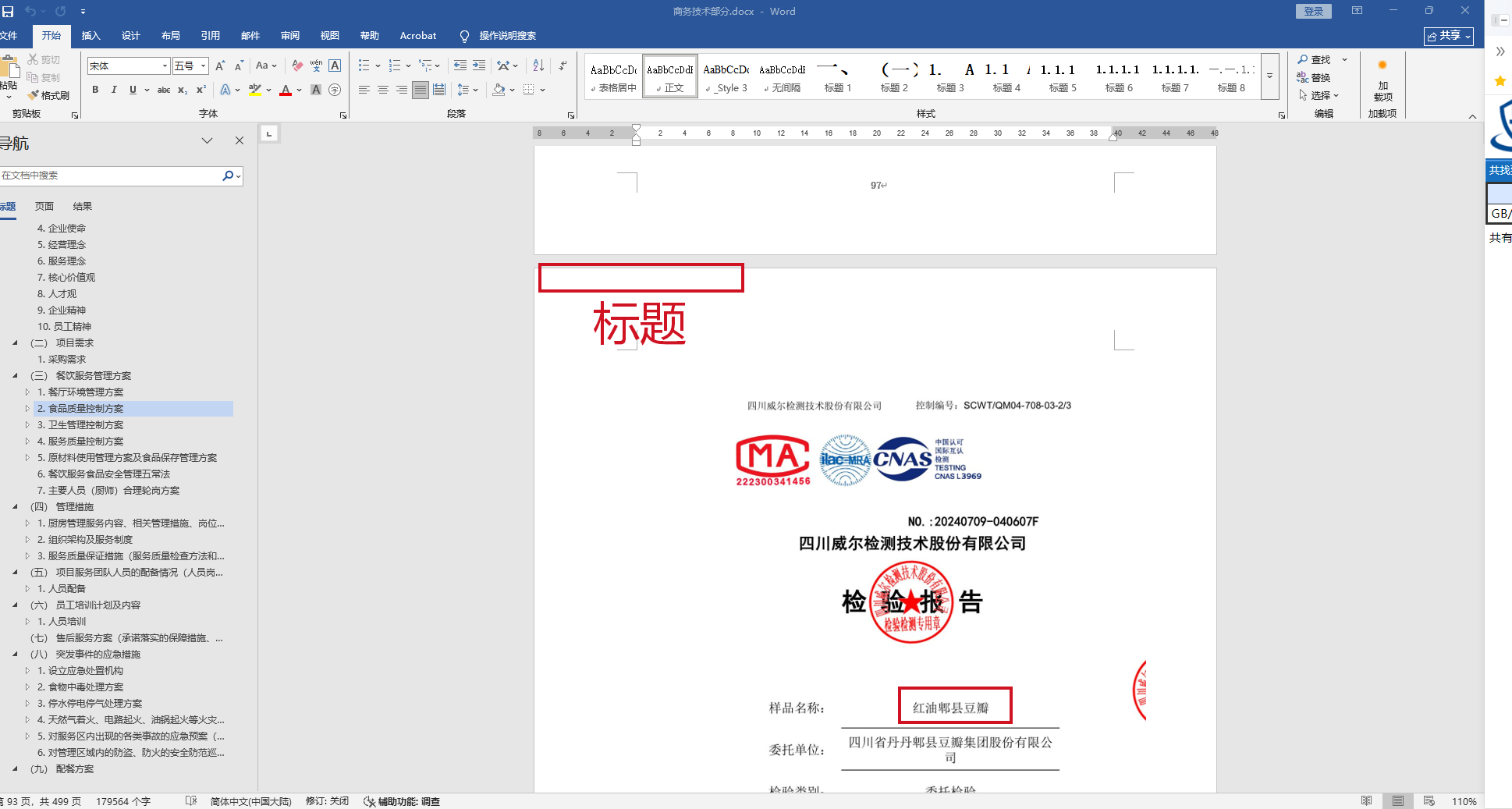Toggle bold formatting
The image size is (1512, 809).
pyautogui.click(x=95, y=90)
